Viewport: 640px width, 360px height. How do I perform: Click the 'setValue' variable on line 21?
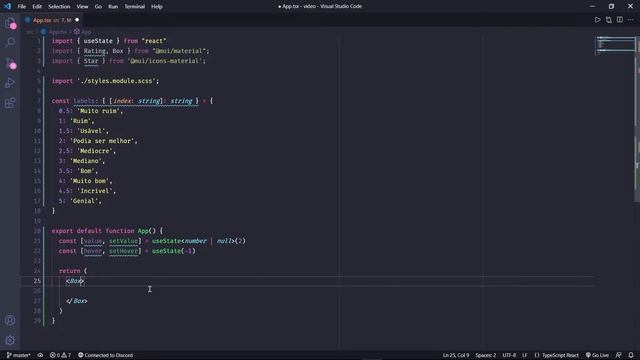coord(123,241)
